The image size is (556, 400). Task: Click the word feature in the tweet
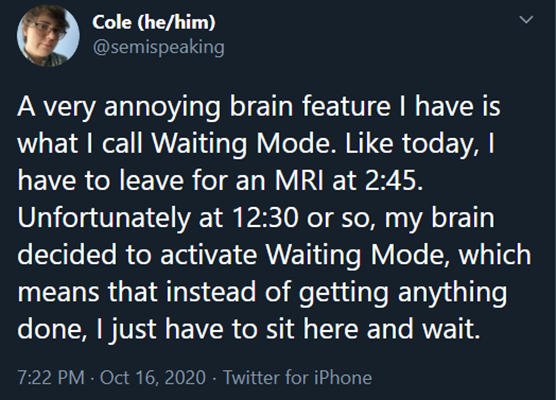tap(346, 106)
